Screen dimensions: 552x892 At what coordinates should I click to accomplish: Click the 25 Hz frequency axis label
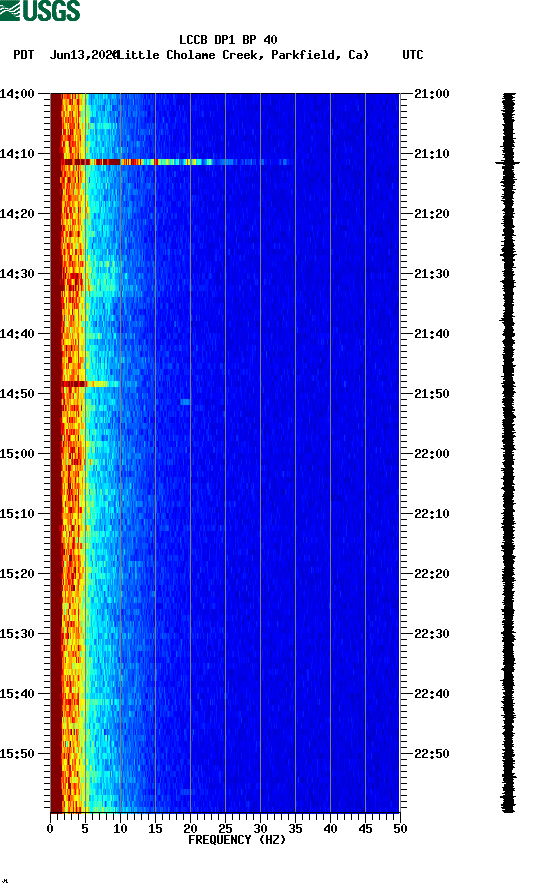[x=225, y=829]
